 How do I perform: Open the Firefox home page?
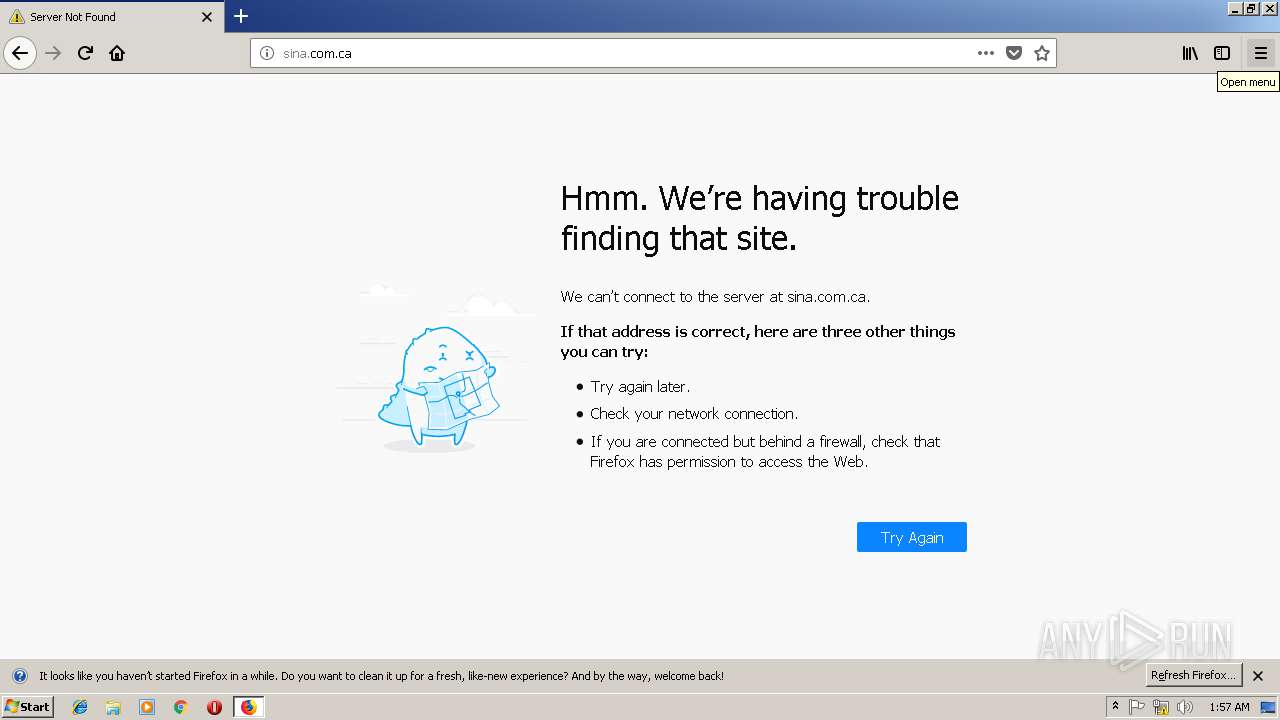point(117,53)
